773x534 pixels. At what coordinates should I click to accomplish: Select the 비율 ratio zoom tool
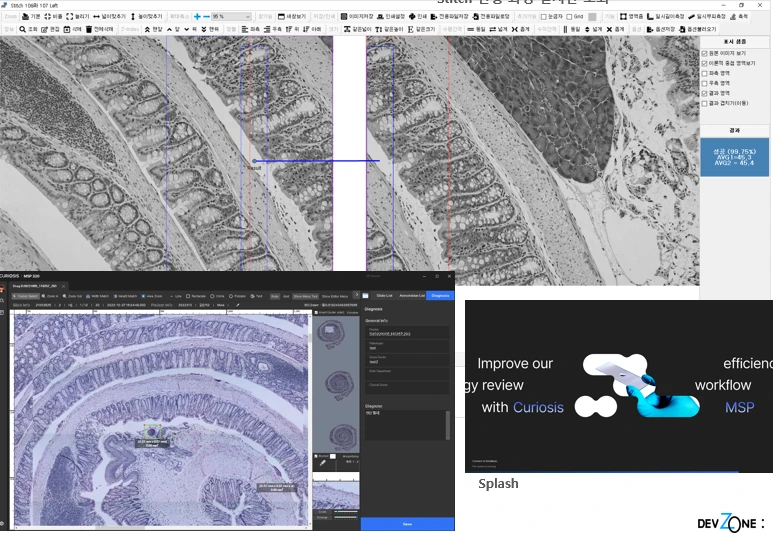53,16
